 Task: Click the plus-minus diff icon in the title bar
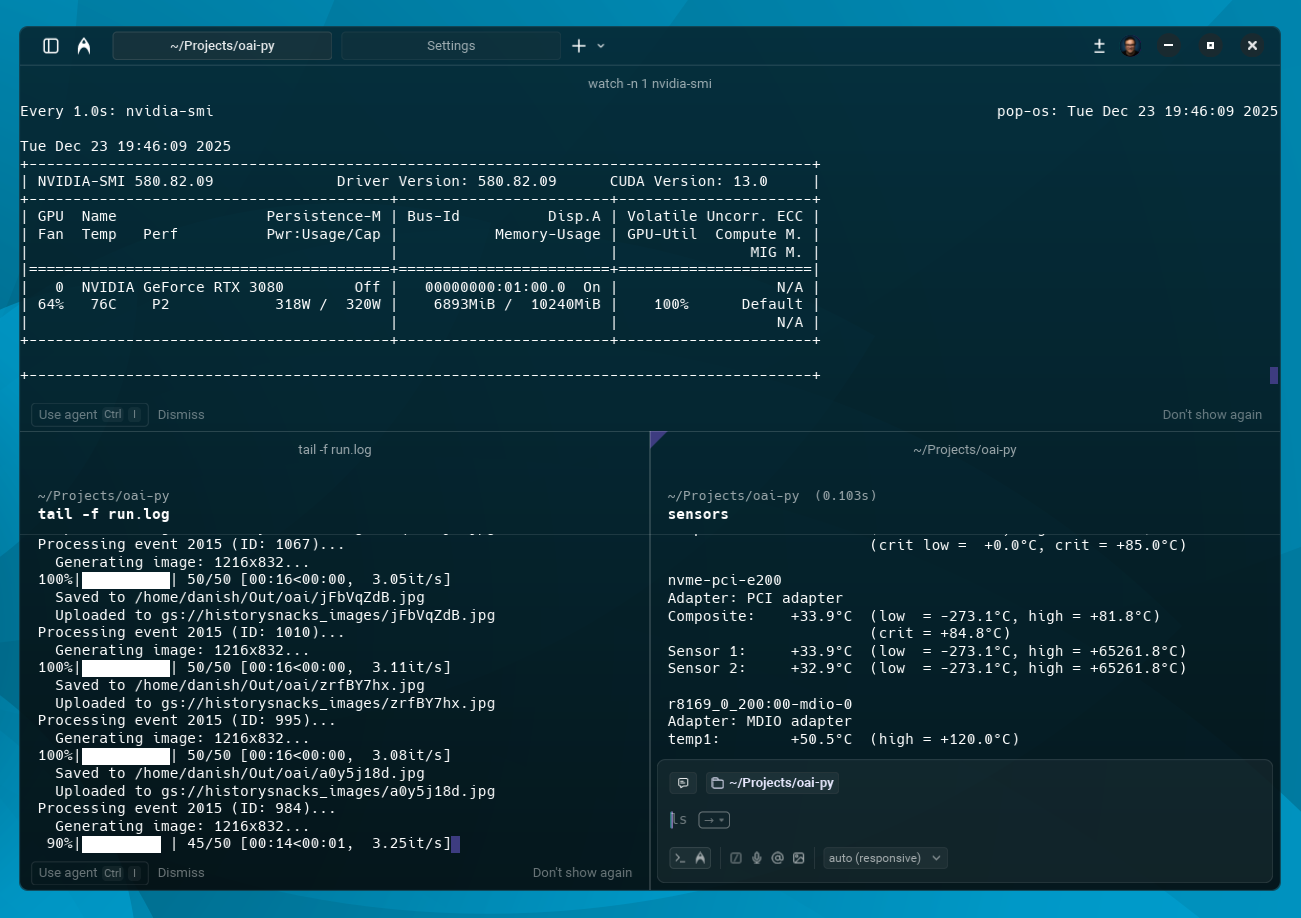(1099, 46)
